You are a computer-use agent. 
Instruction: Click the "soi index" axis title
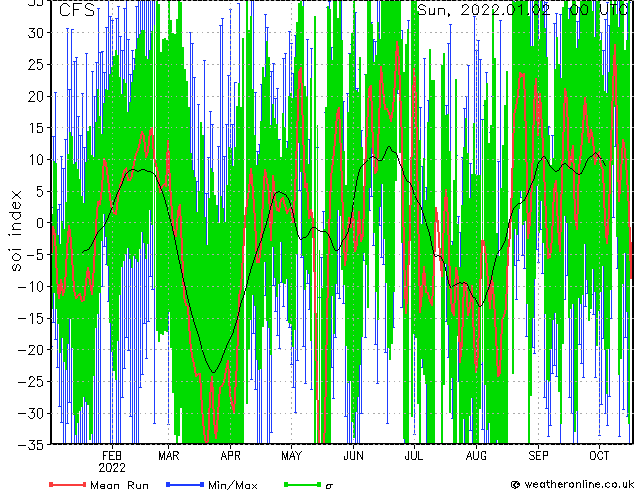pyautogui.click(x=15, y=230)
